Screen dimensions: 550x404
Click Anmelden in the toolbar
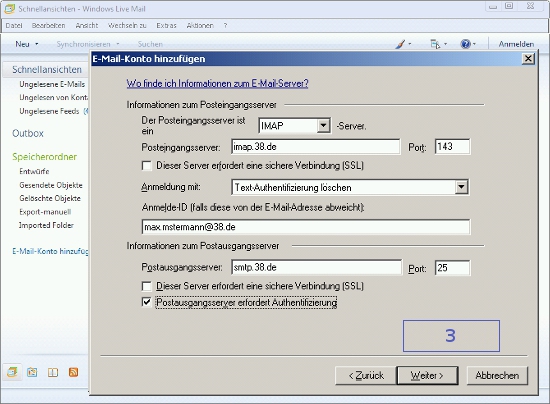tap(516, 44)
